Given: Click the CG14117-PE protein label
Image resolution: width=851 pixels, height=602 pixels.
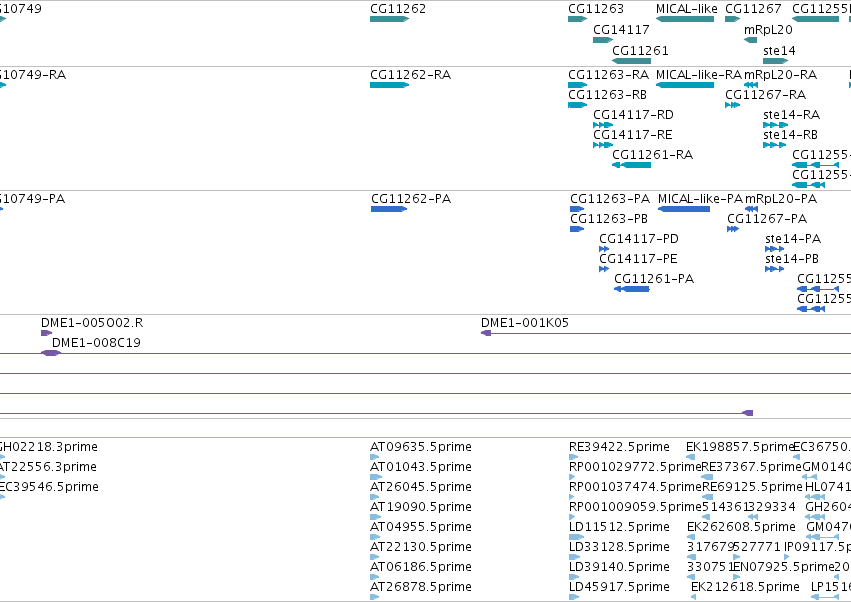Looking at the screenshot, I should [x=638, y=259].
